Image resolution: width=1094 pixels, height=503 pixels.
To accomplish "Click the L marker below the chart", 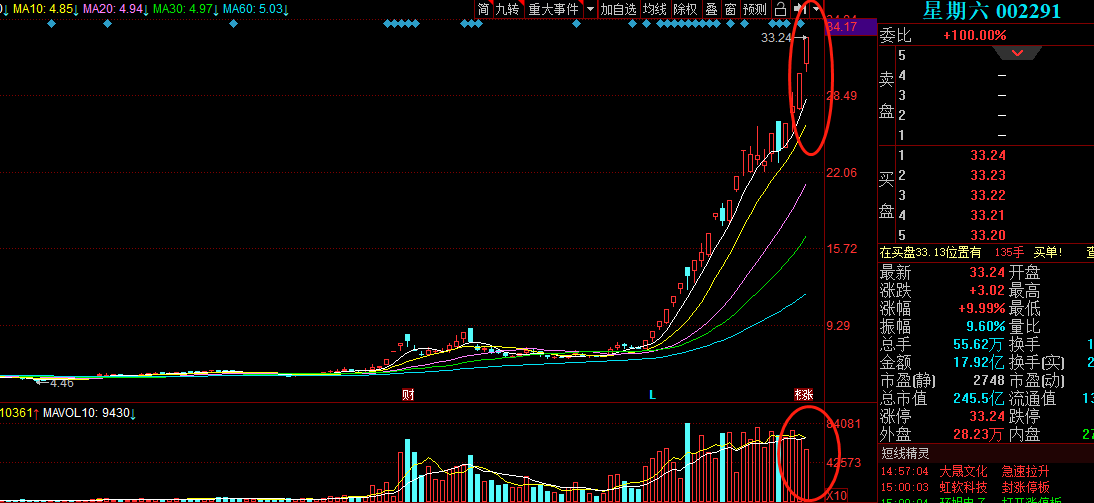I will pos(652,395).
